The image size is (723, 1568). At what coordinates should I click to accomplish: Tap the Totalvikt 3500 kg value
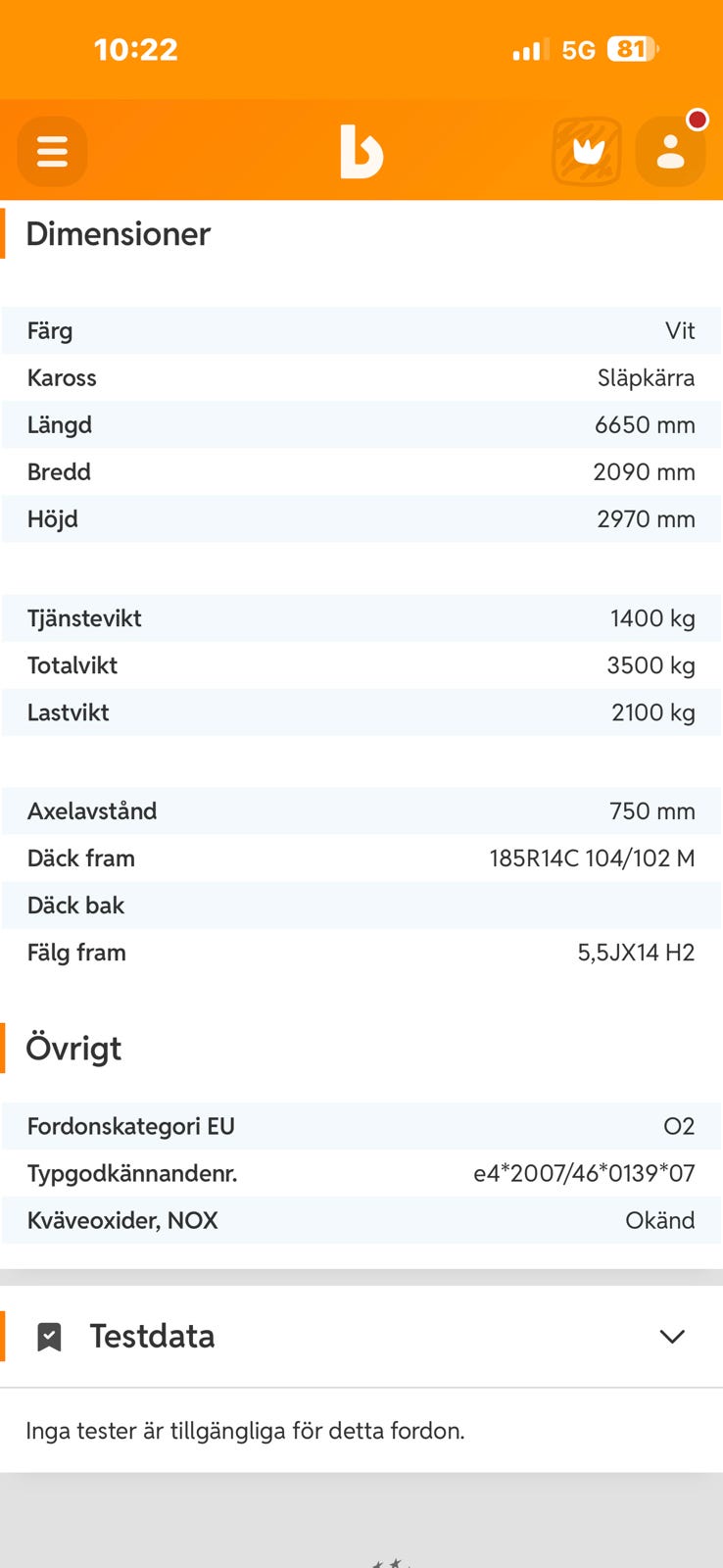651,665
